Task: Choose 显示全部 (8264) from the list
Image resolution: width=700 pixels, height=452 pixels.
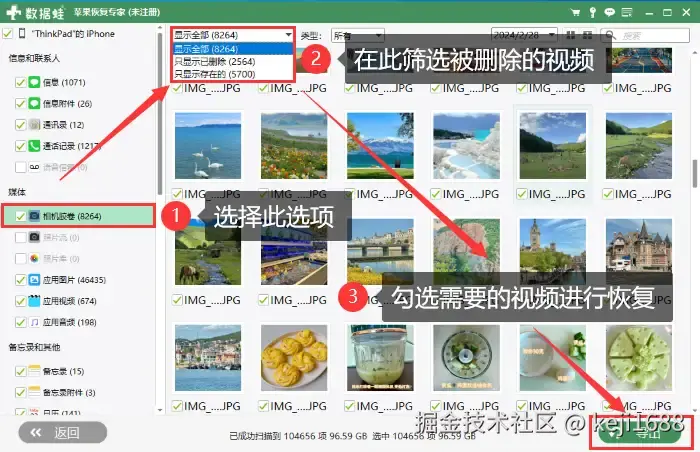Action: 232,49
